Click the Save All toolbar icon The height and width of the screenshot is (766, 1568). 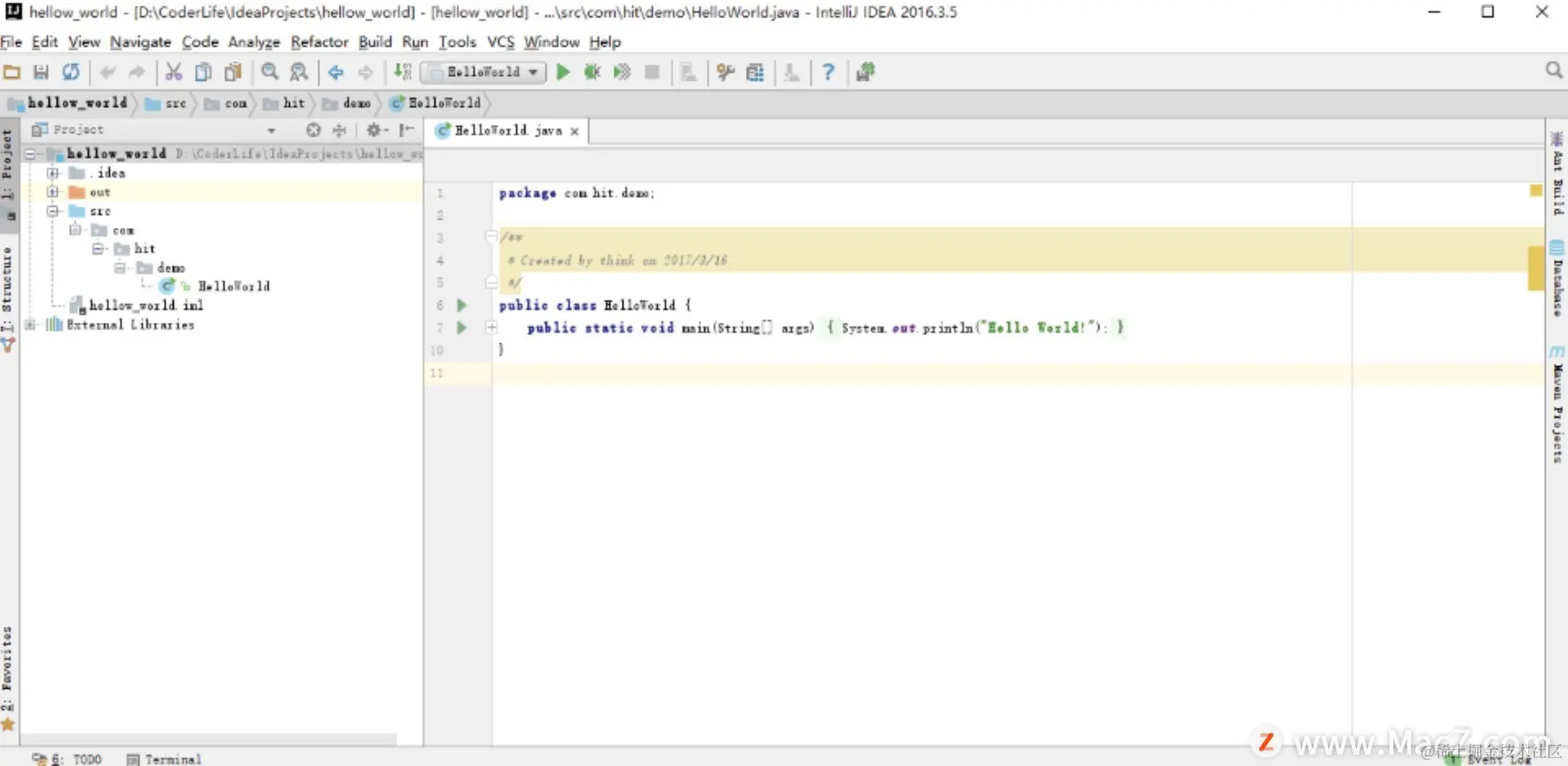[41, 72]
